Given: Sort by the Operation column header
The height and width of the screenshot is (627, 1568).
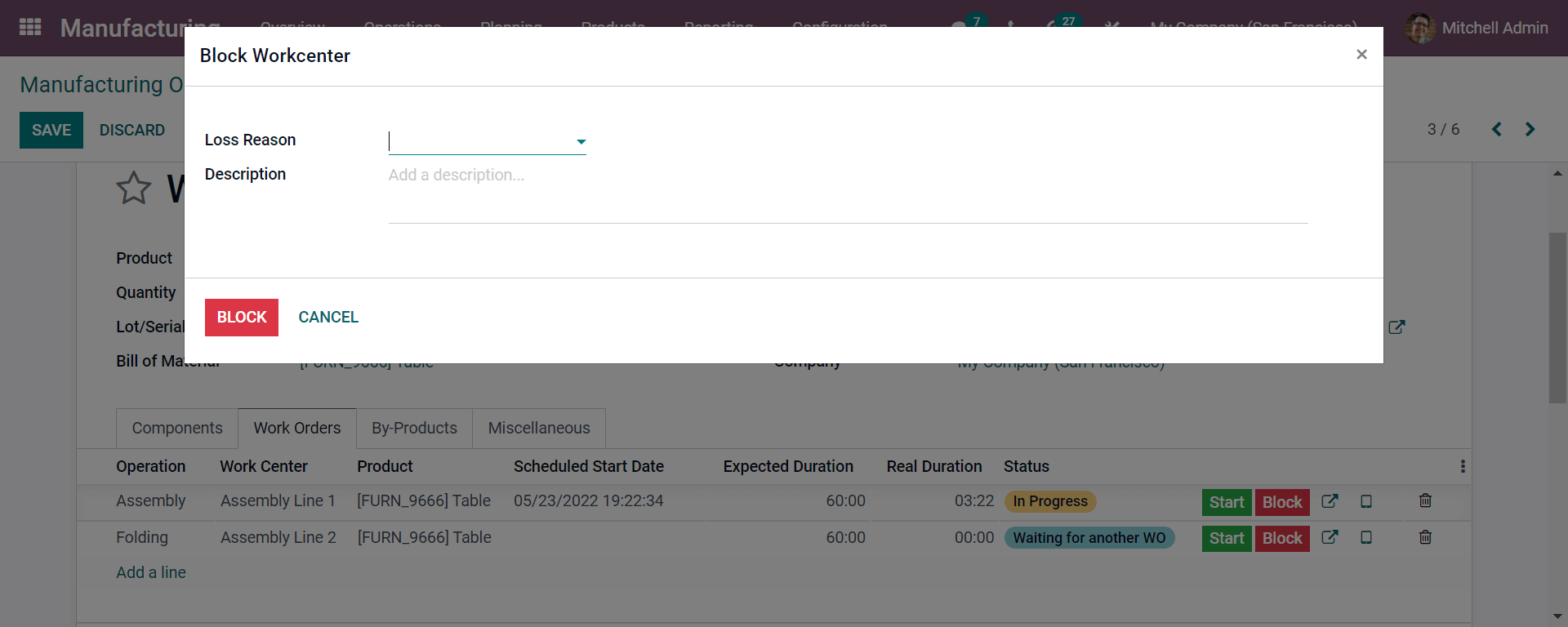Looking at the screenshot, I should pyautogui.click(x=151, y=466).
